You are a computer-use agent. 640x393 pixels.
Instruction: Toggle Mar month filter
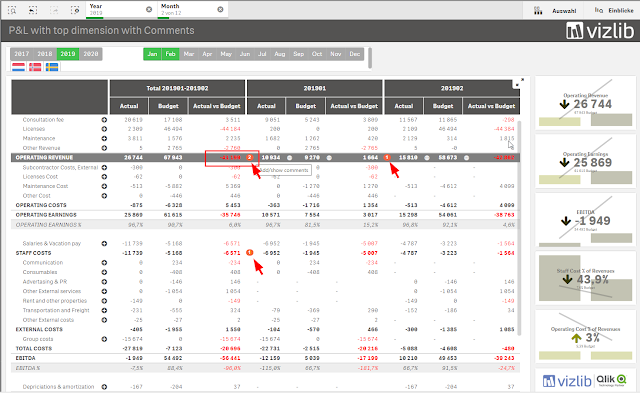[189, 54]
